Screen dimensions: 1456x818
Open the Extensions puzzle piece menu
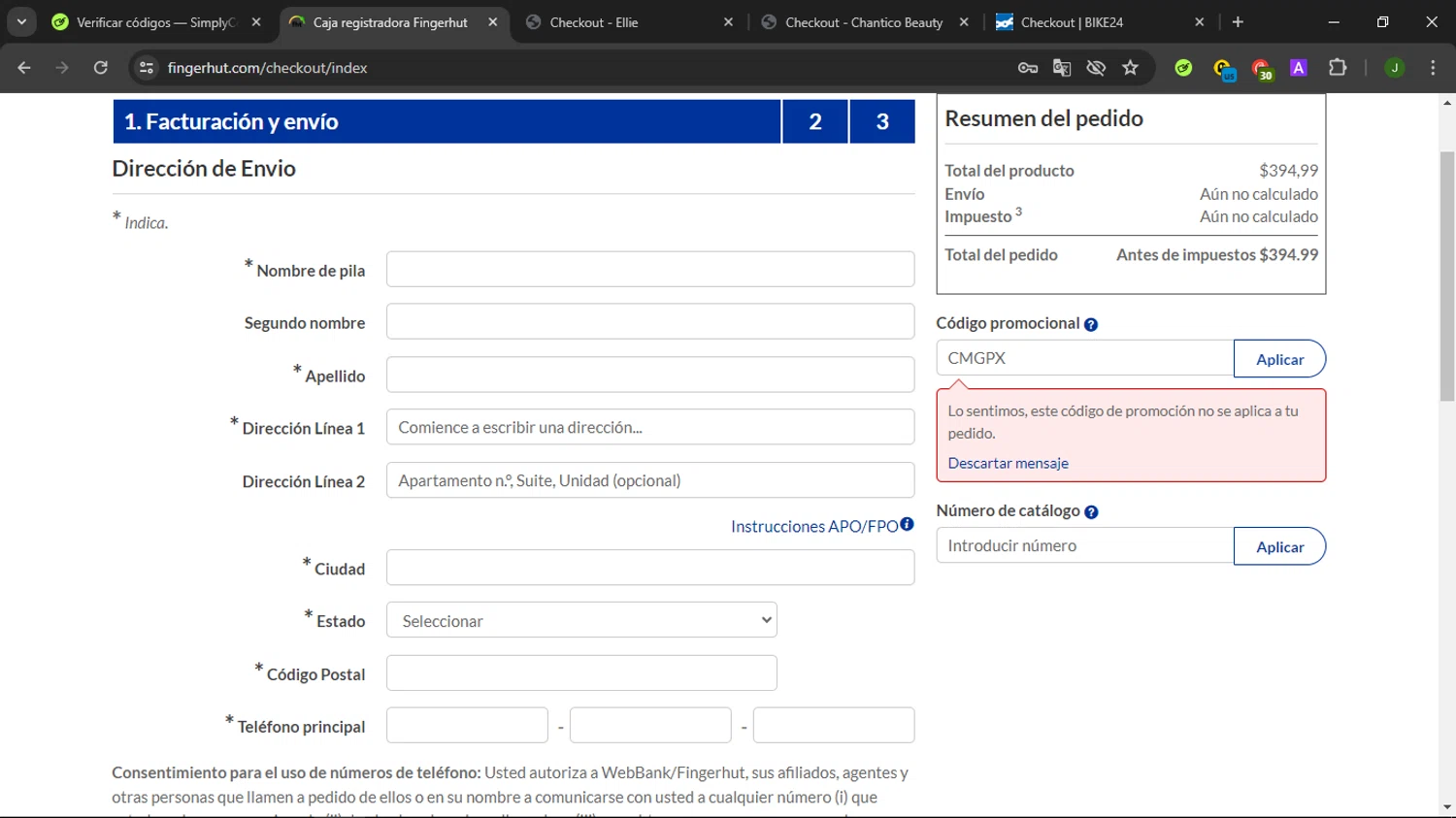point(1338,68)
